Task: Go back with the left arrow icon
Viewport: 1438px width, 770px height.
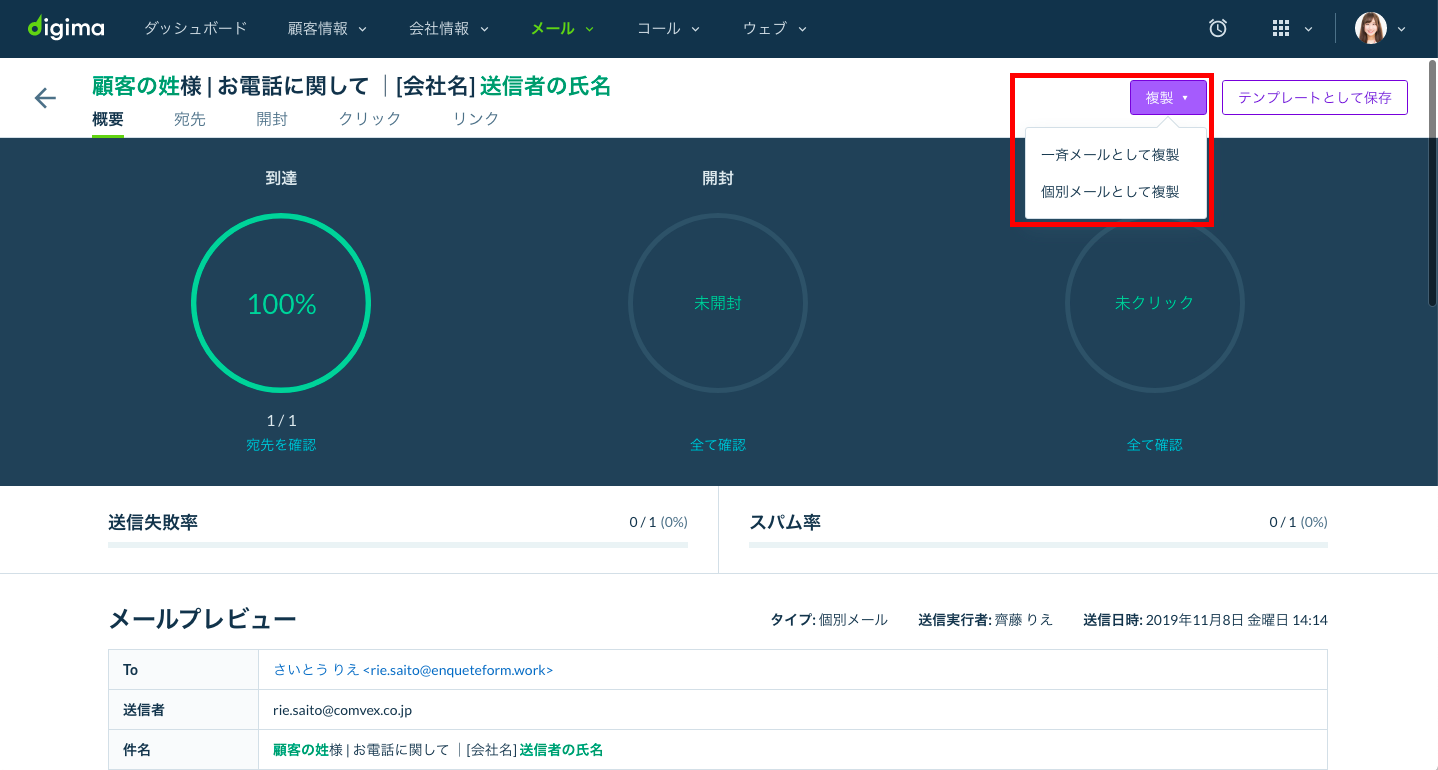Action: 45,98
